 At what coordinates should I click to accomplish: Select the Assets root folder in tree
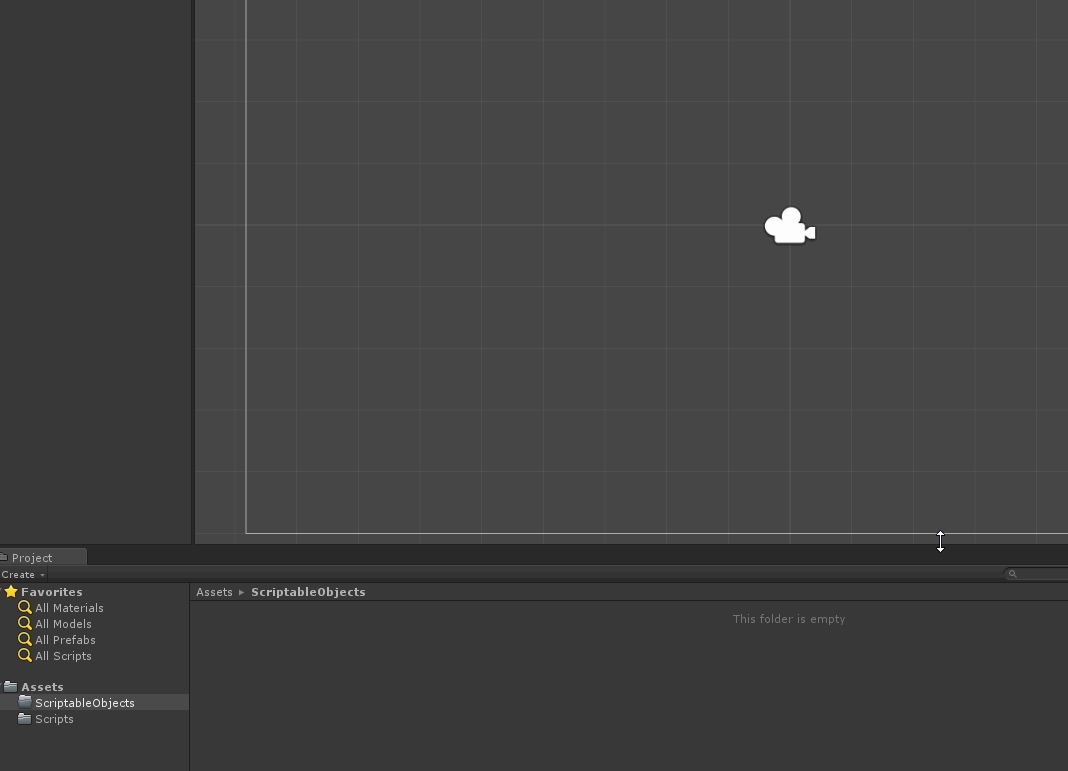42,687
